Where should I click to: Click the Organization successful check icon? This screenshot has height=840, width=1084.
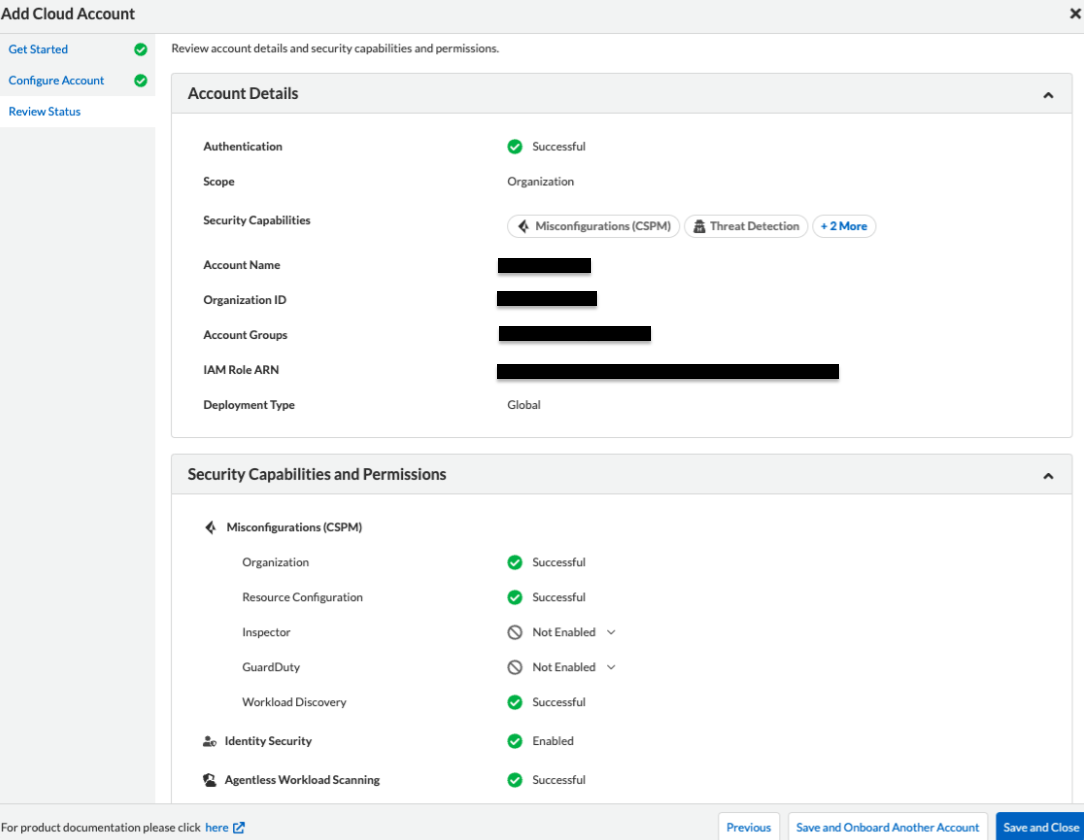[515, 562]
